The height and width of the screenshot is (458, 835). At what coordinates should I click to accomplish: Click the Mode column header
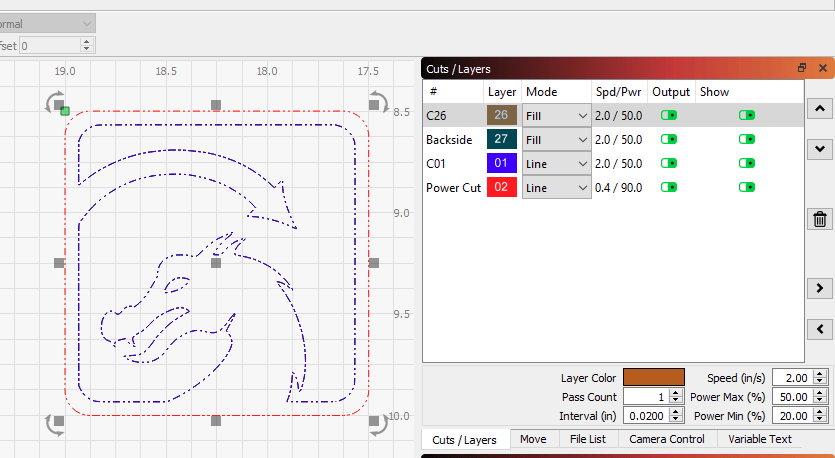[556, 92]
